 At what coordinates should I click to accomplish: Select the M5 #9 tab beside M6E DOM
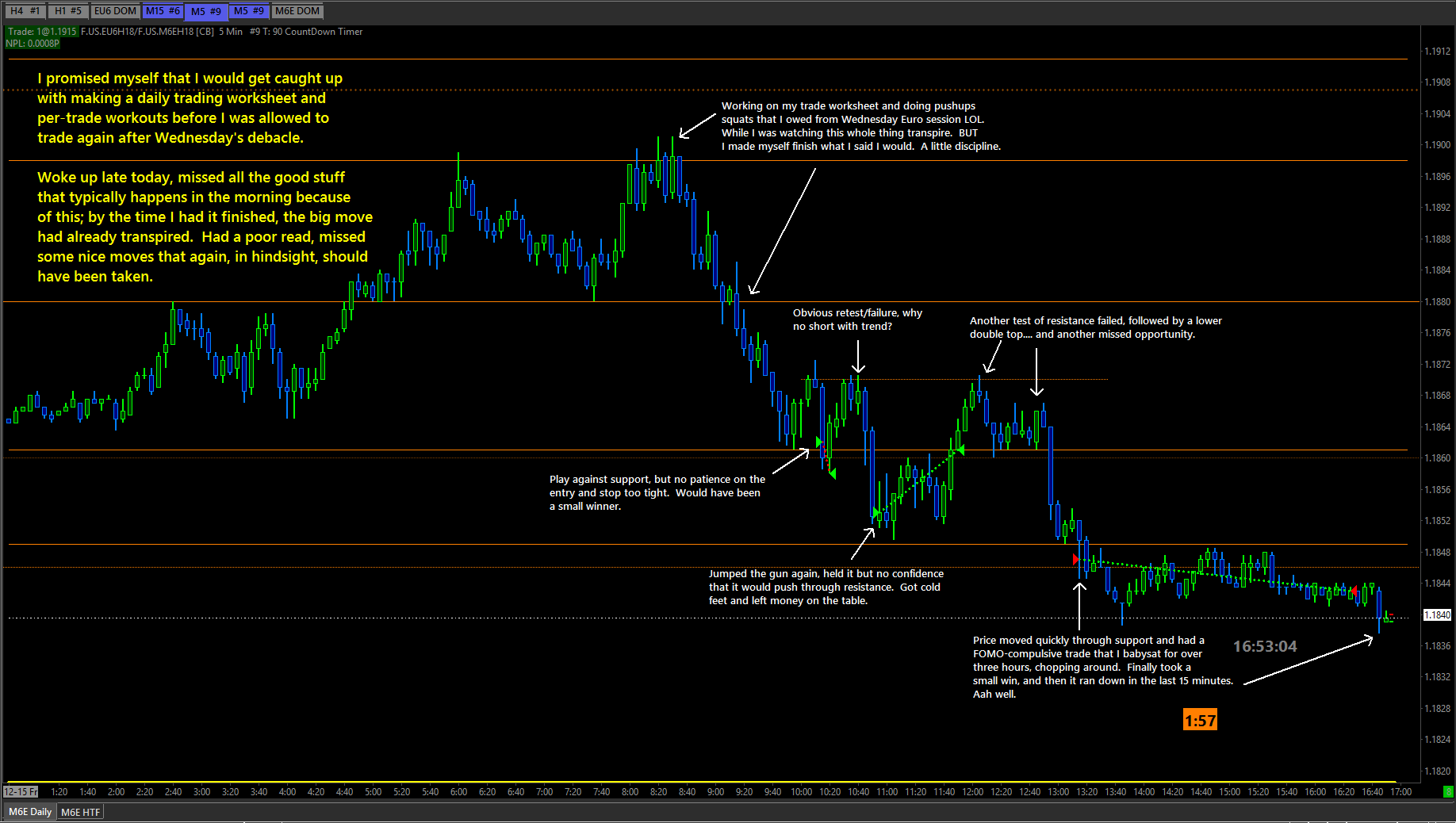pos(249,11)
